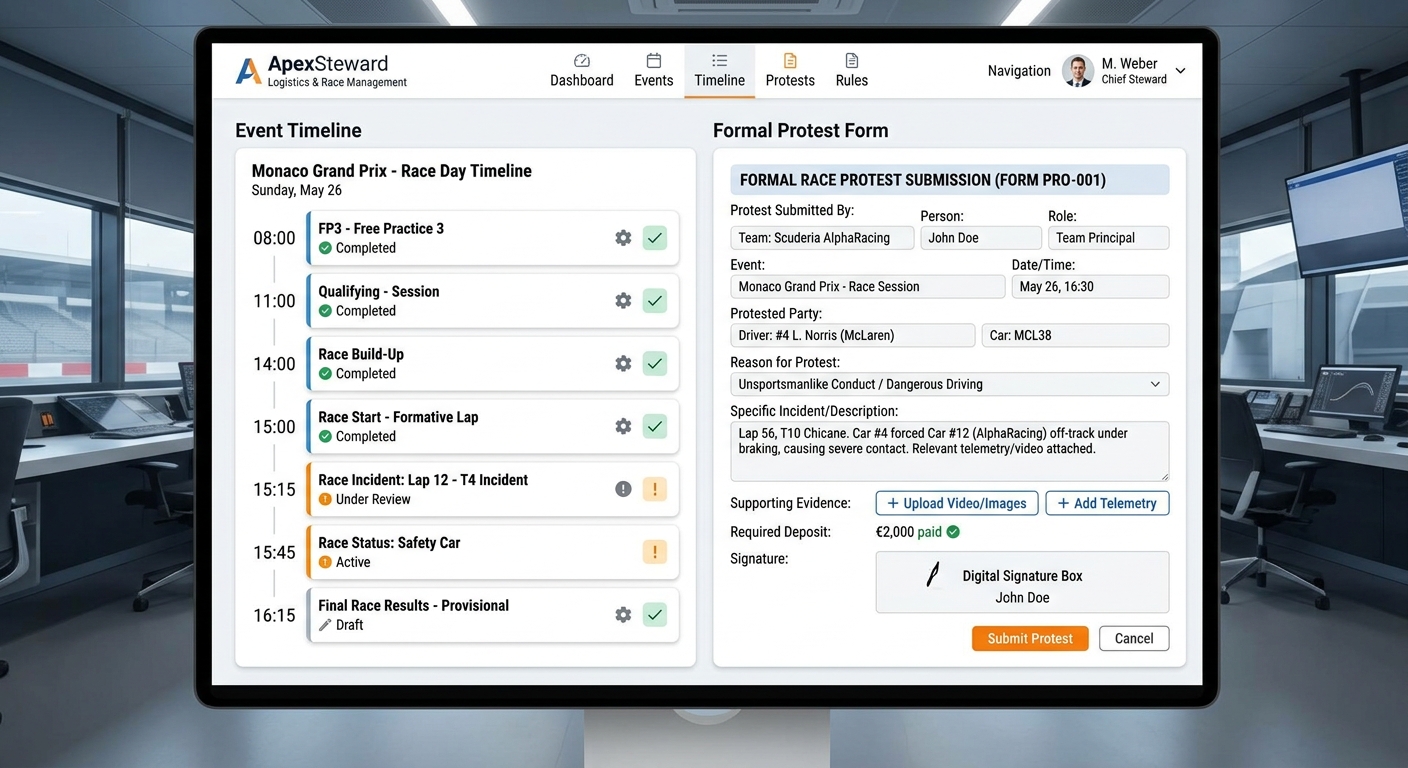Open Race Incident: Lap 12 - T4 Incident entry

[493, 489]
